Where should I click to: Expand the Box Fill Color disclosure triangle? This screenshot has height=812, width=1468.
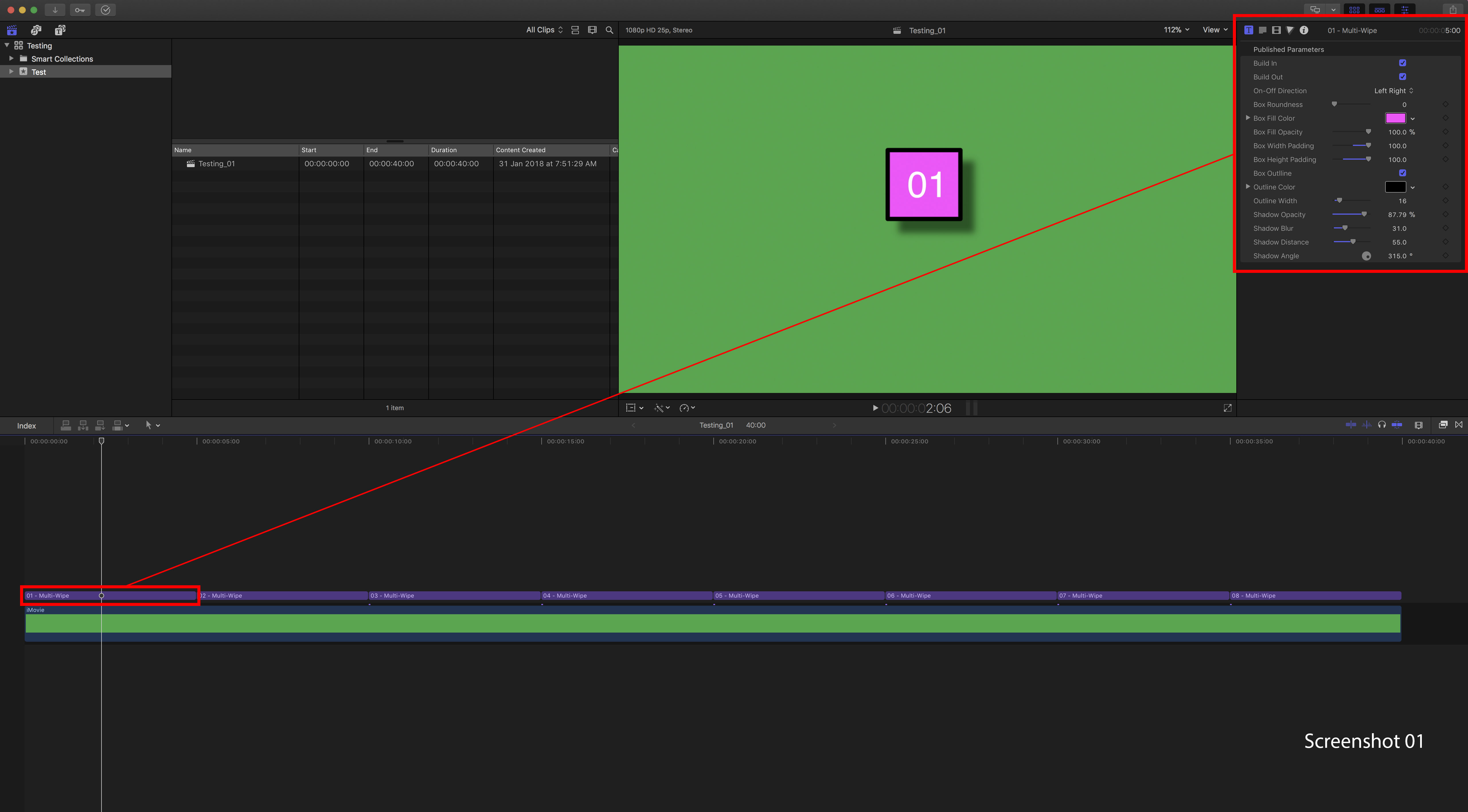[x=1248, y=118]
